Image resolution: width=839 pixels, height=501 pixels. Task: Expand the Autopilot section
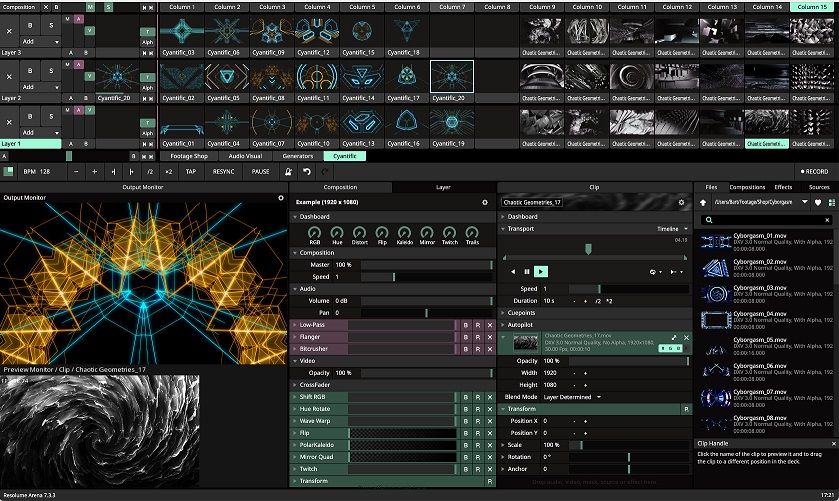click(x=503, y=325)
